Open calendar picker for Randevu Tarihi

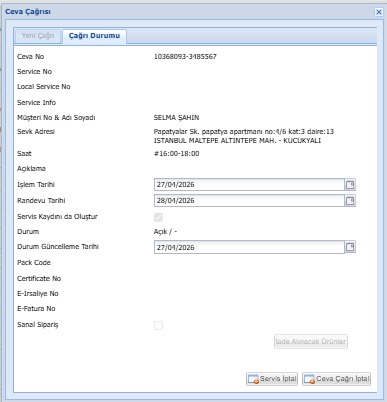point(350,201)
